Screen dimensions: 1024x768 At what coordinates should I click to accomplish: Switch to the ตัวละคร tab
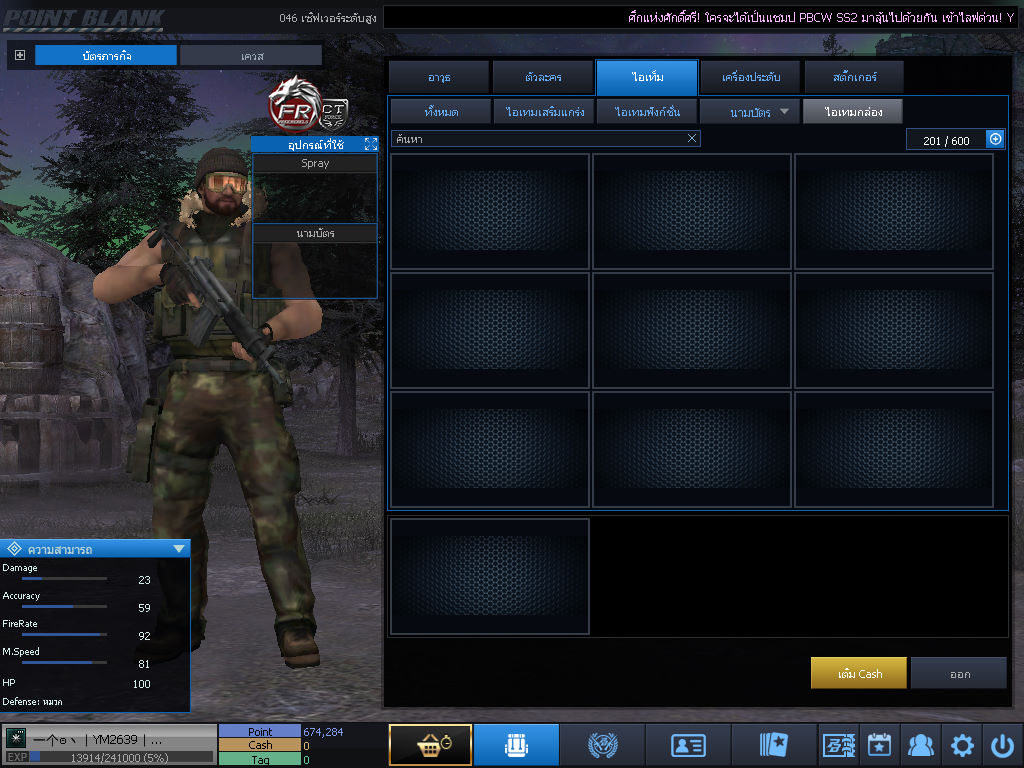(x=543, y=77)
